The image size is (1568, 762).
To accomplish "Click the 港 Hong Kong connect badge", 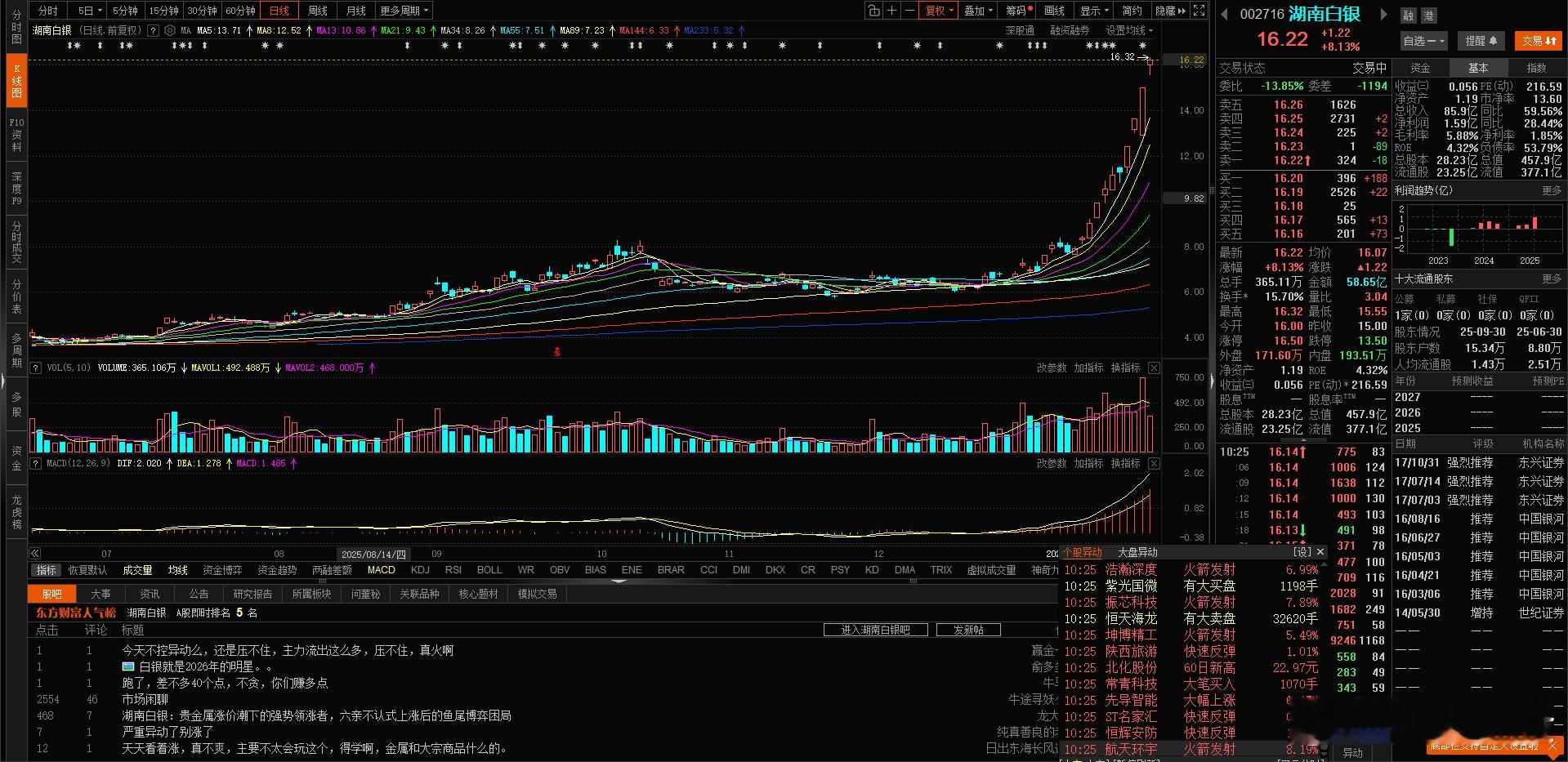I will tap(1427, 16).
